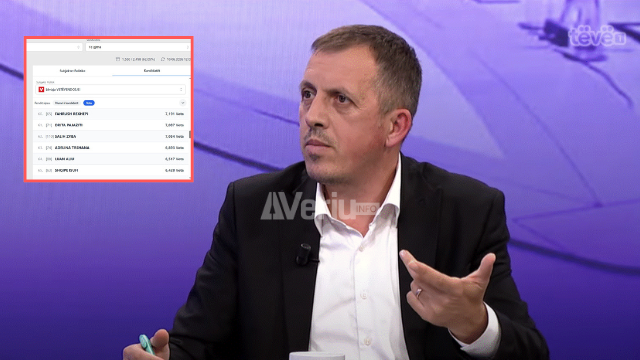The image size is (640, 360).
Task: Select the FAHRUSH REXHEPI candidate row
Action: tap(111, 114)
